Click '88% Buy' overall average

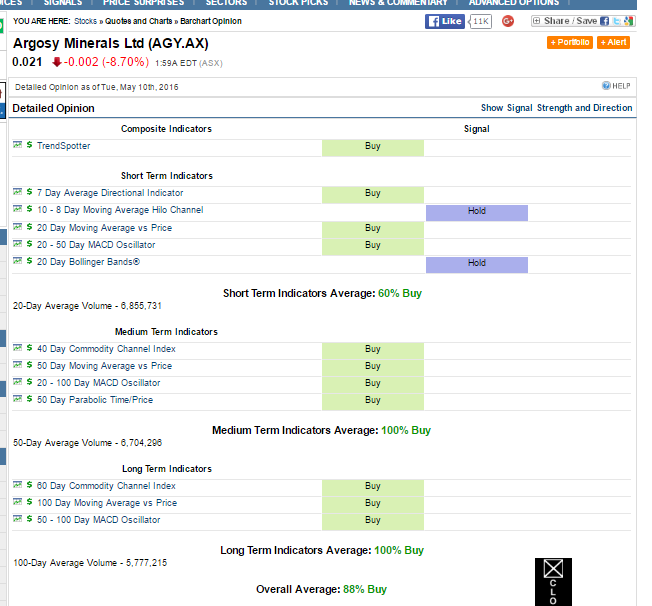365,589
